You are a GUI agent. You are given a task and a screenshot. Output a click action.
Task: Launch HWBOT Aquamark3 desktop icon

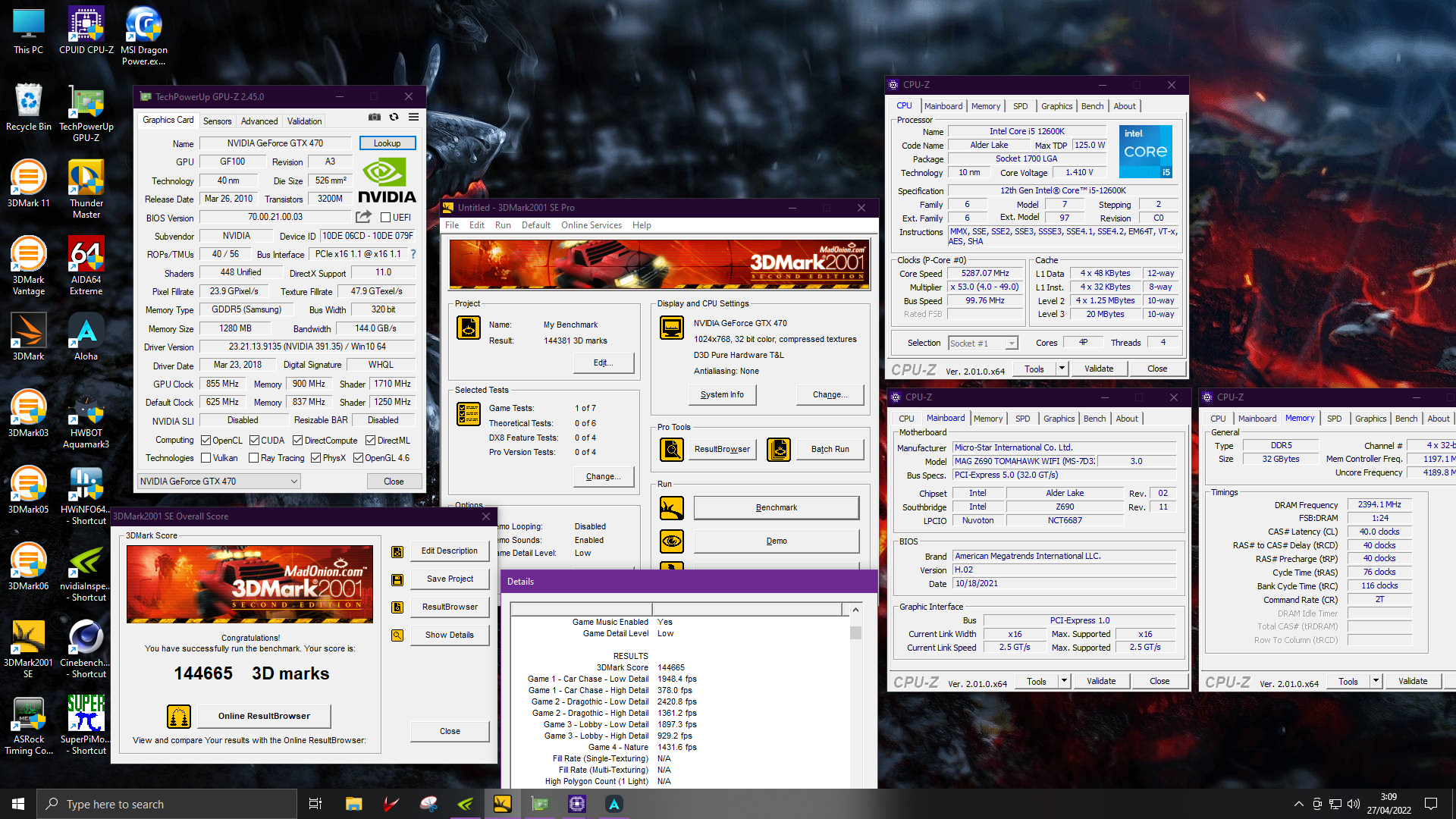[x=86, y=420]
